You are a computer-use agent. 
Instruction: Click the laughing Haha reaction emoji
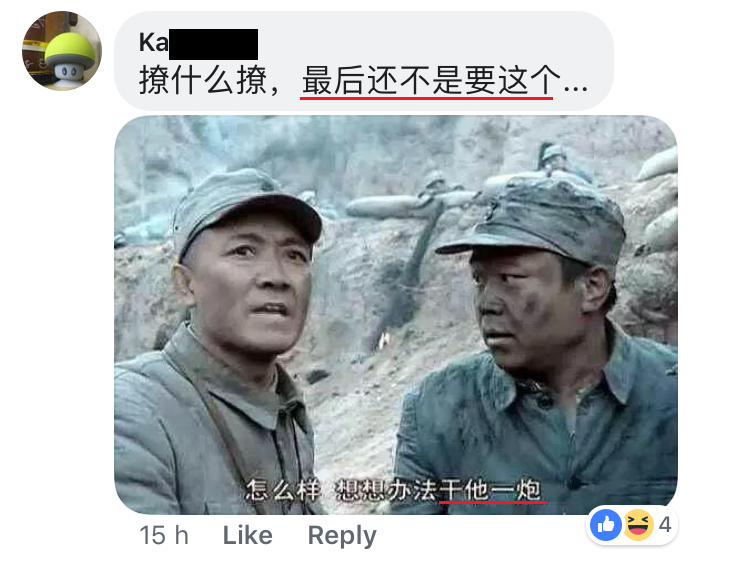tap(638, 525)
